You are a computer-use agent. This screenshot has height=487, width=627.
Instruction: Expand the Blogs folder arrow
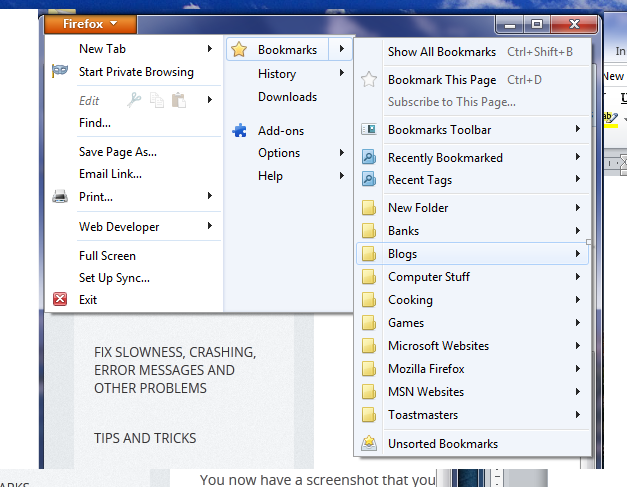(x=578, y=253)
